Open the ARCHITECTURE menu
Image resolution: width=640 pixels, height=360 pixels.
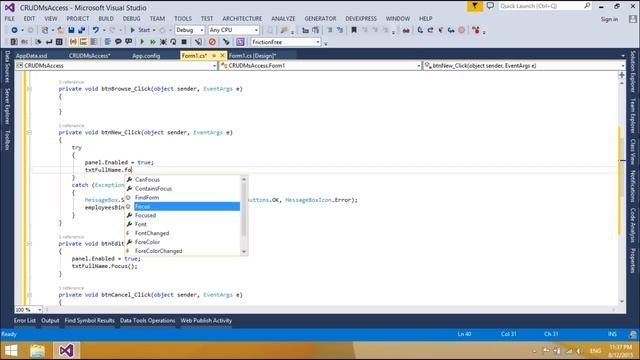[242, 19]
